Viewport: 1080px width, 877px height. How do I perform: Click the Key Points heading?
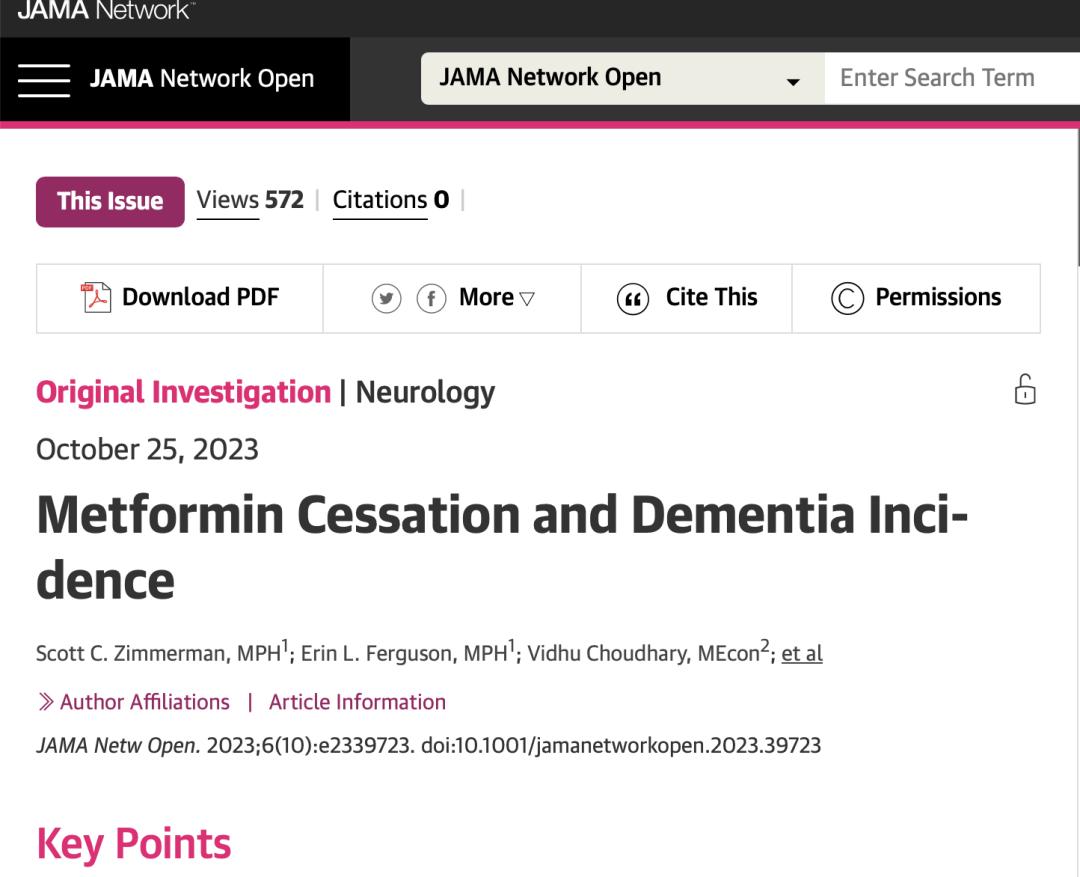[x=134, y=844]
